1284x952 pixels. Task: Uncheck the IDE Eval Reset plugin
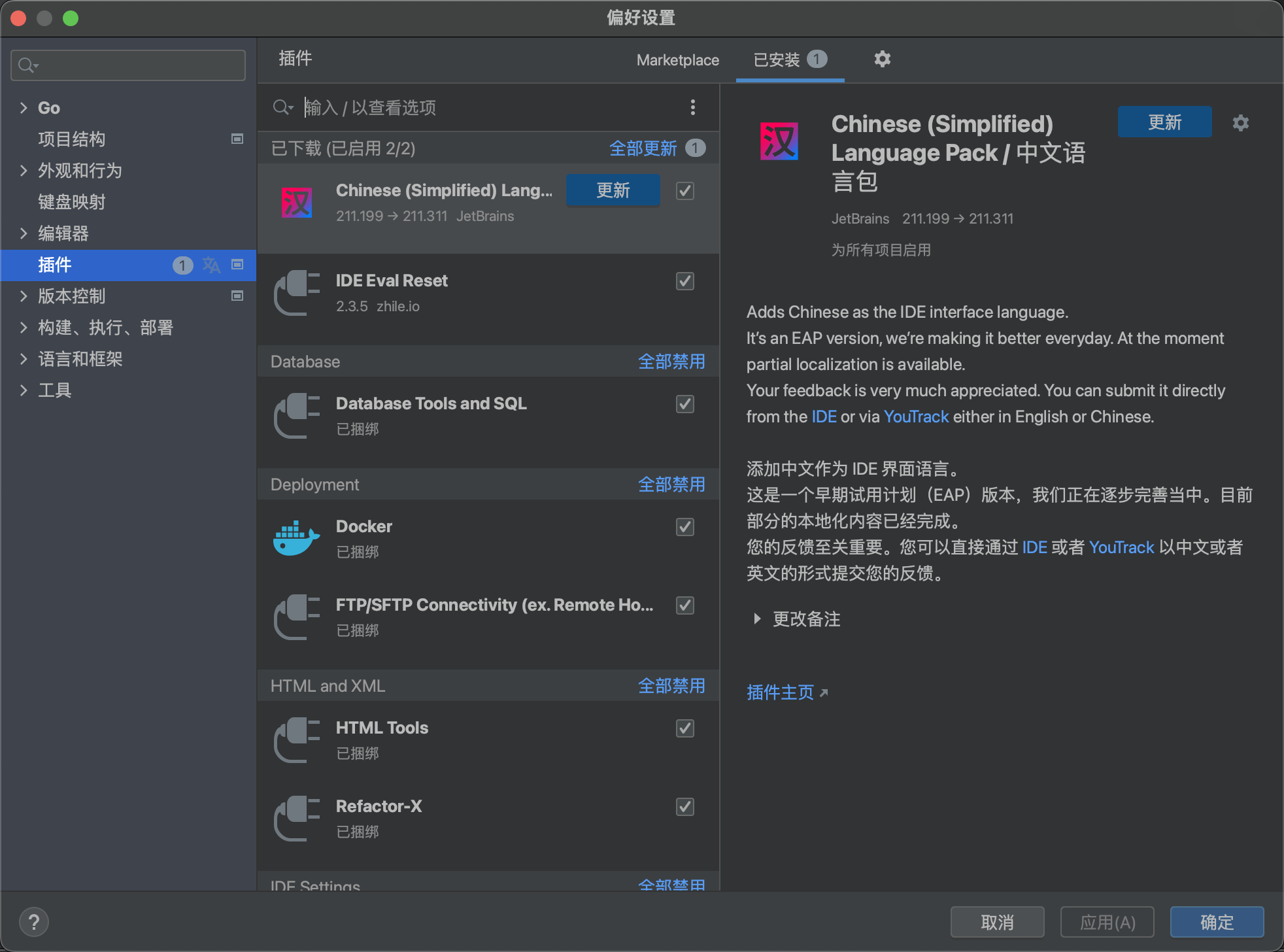(x=684, y=281)
